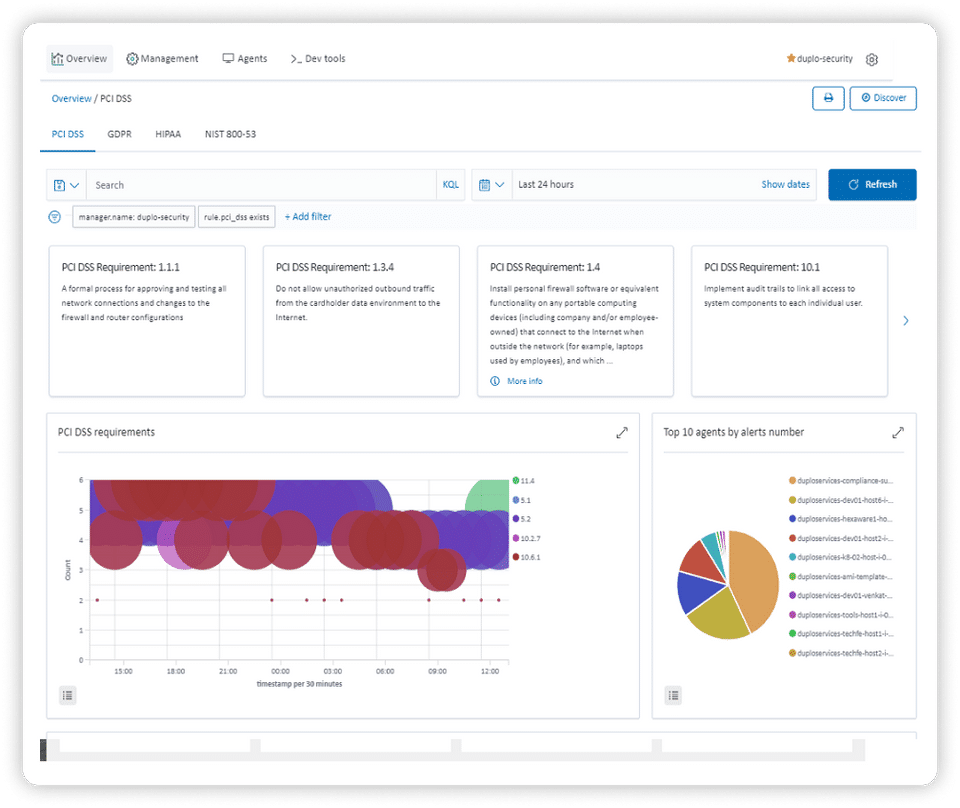960x808 pixels.
Task: Click duploservices-k8-02-host legend item
Action: click(x=841, y=557)
